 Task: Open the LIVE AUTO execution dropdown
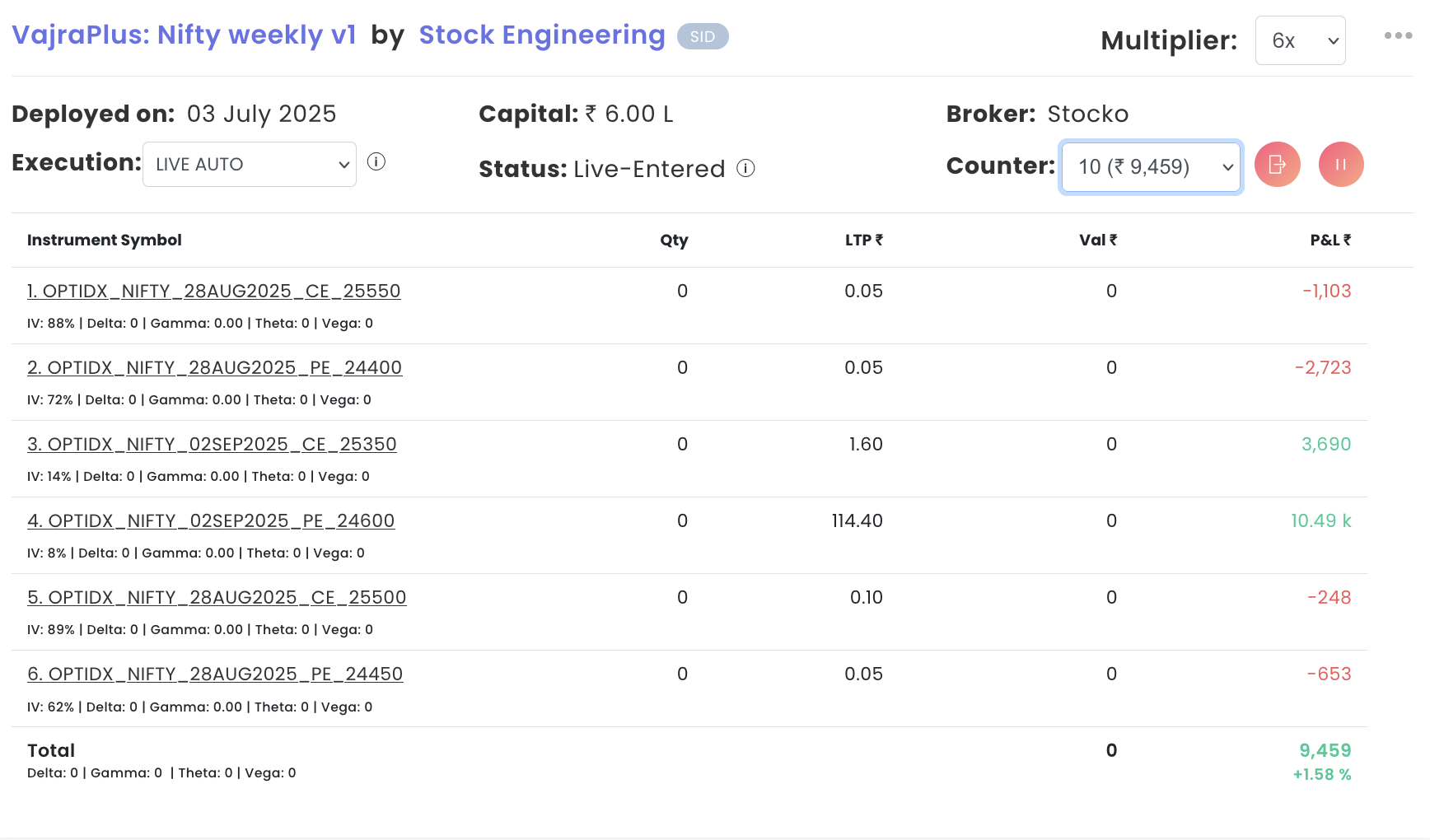(250, 164)
